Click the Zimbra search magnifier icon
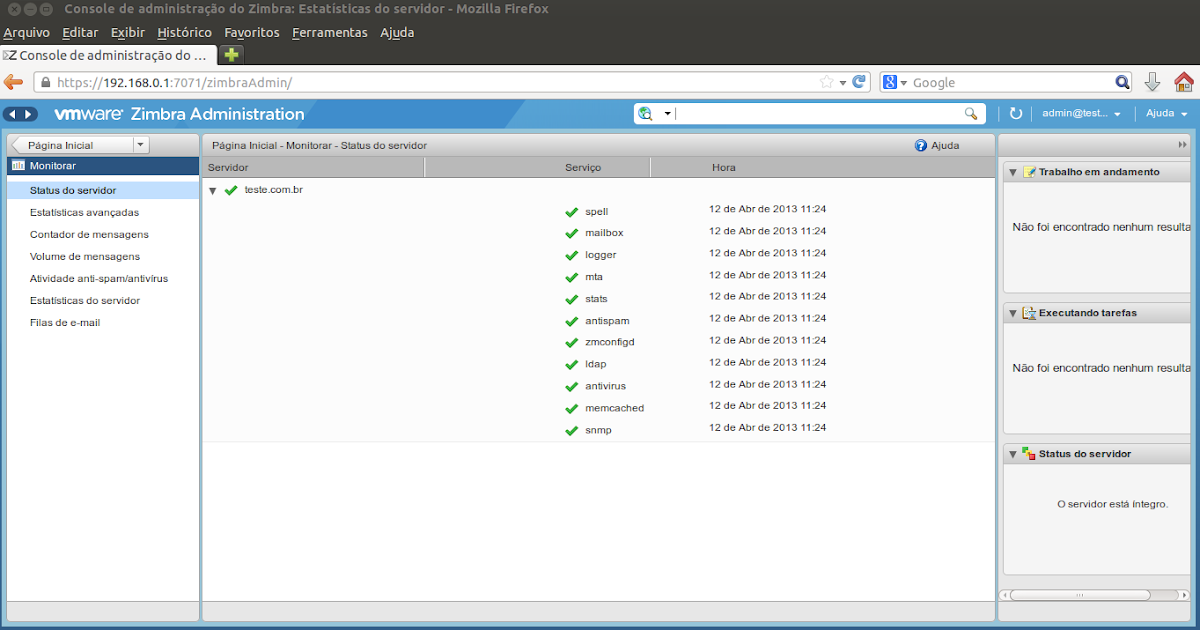1200x630 pixels. point(970,114)
